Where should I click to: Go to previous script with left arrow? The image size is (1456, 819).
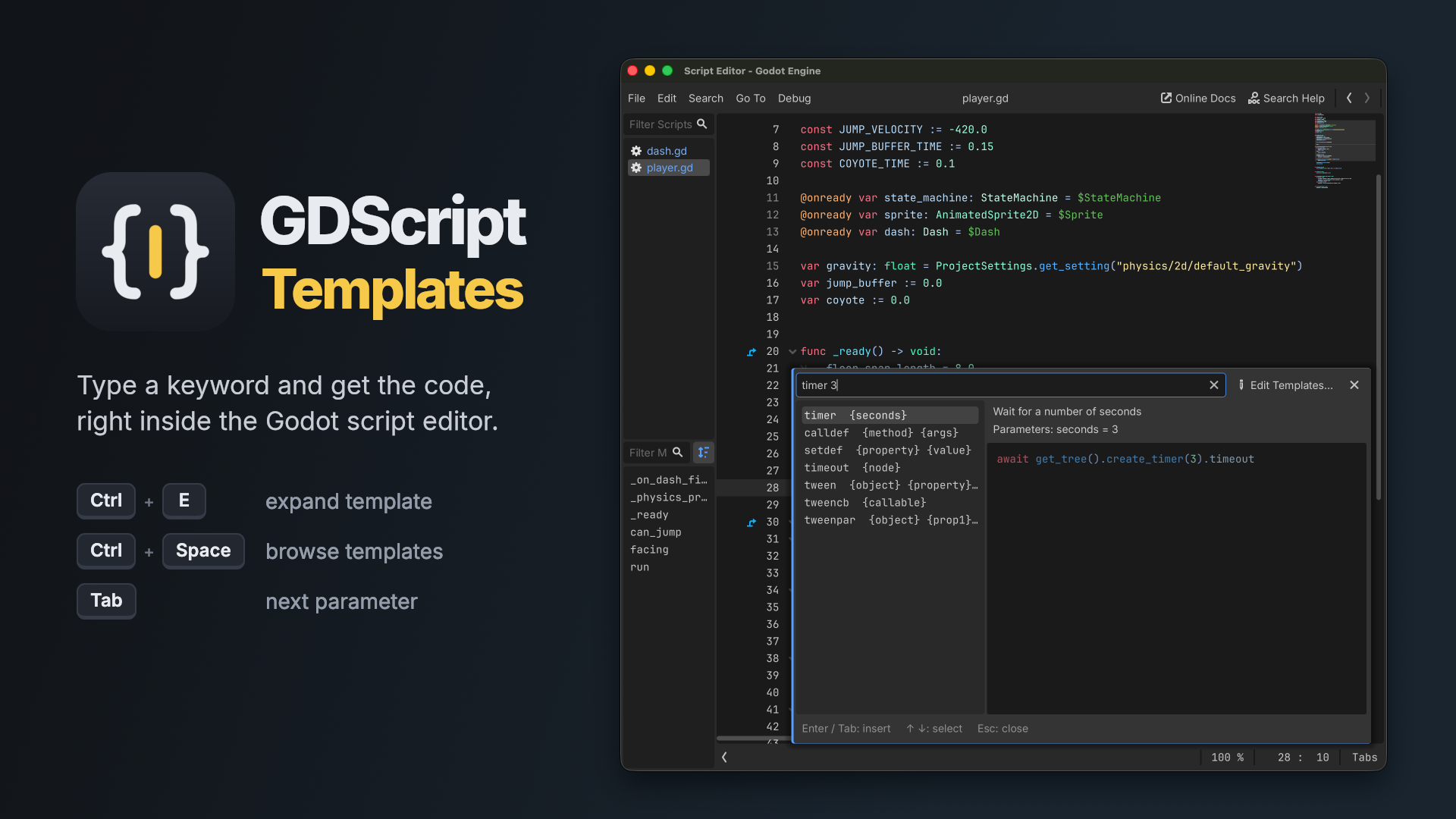1349,98
